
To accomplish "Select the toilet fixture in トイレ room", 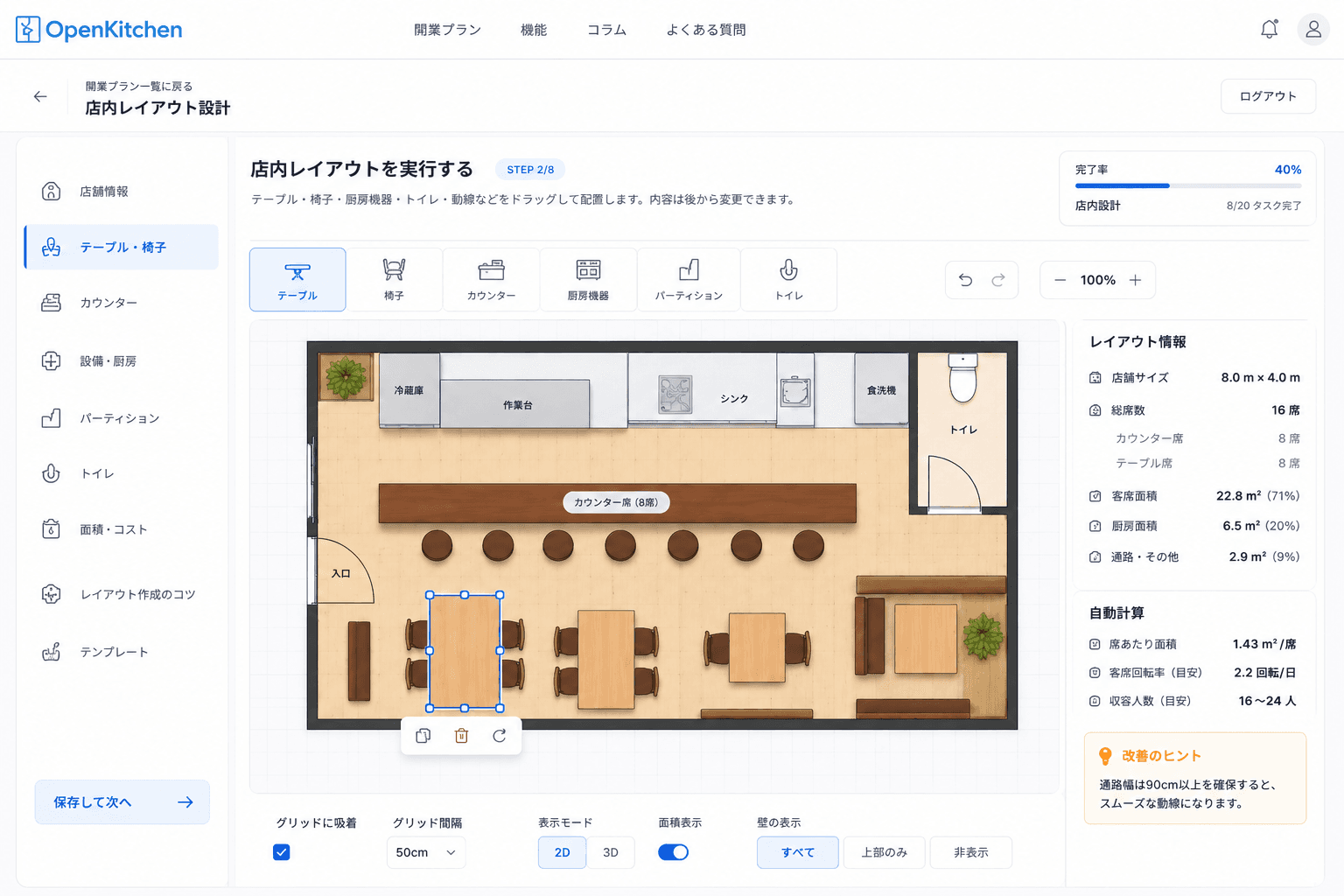I will pos(962,378).
